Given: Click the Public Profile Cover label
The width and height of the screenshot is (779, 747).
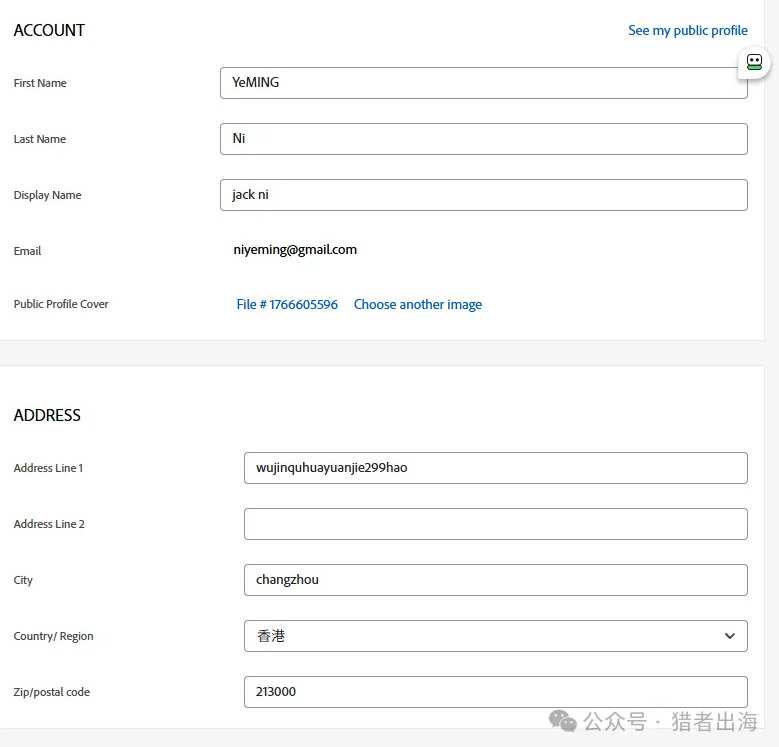Looking at the screenshot, I should tap(61, 304).
